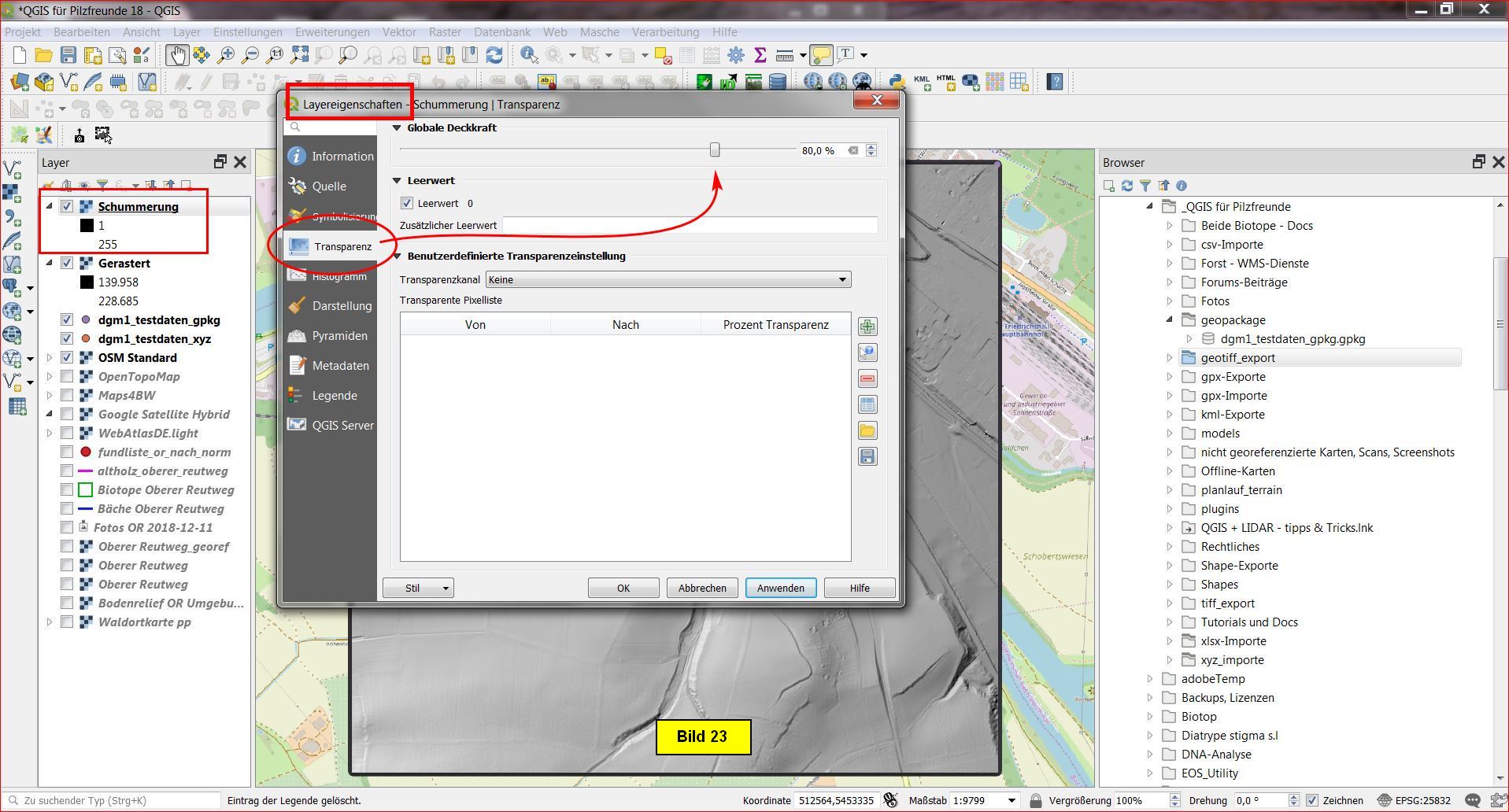Click the Save Project floppy icon
This screenshot has height=812, width=1509.
(x=68, y=55)
